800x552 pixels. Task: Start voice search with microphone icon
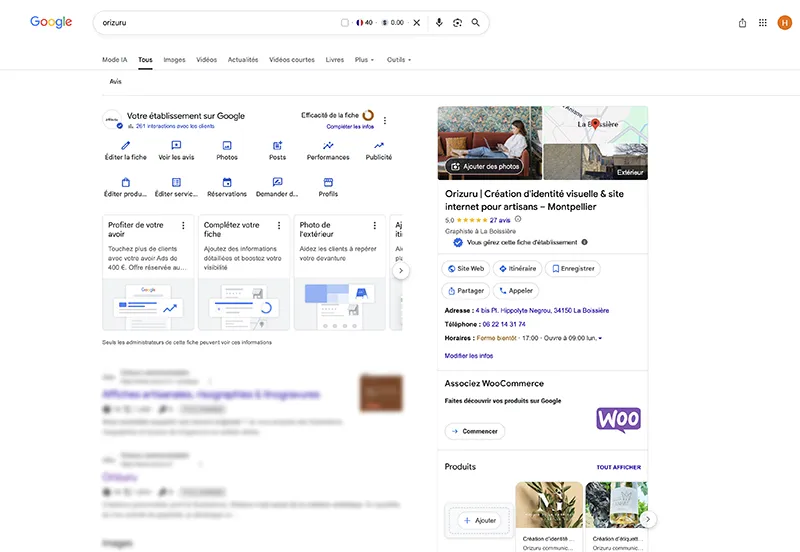(439, 22)
